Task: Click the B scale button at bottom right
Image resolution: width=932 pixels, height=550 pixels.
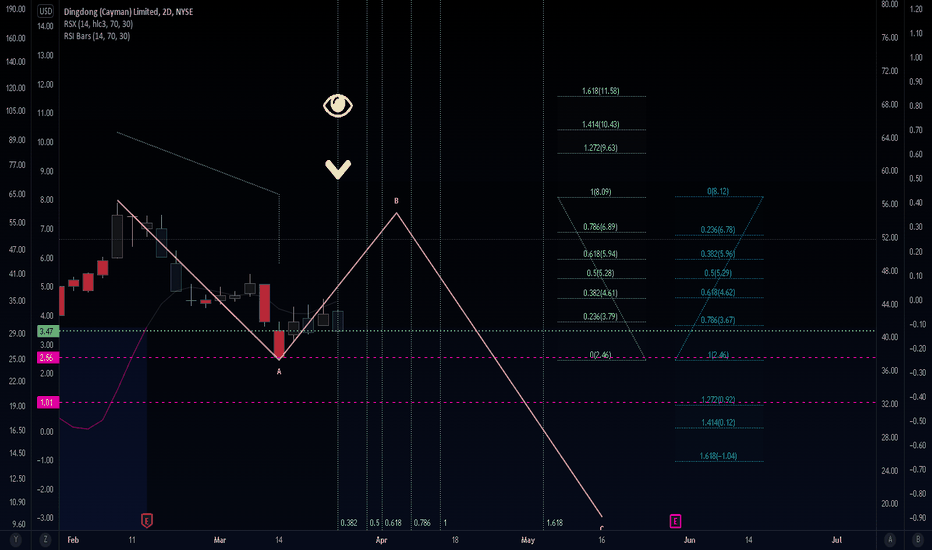Action: point(917,540)
